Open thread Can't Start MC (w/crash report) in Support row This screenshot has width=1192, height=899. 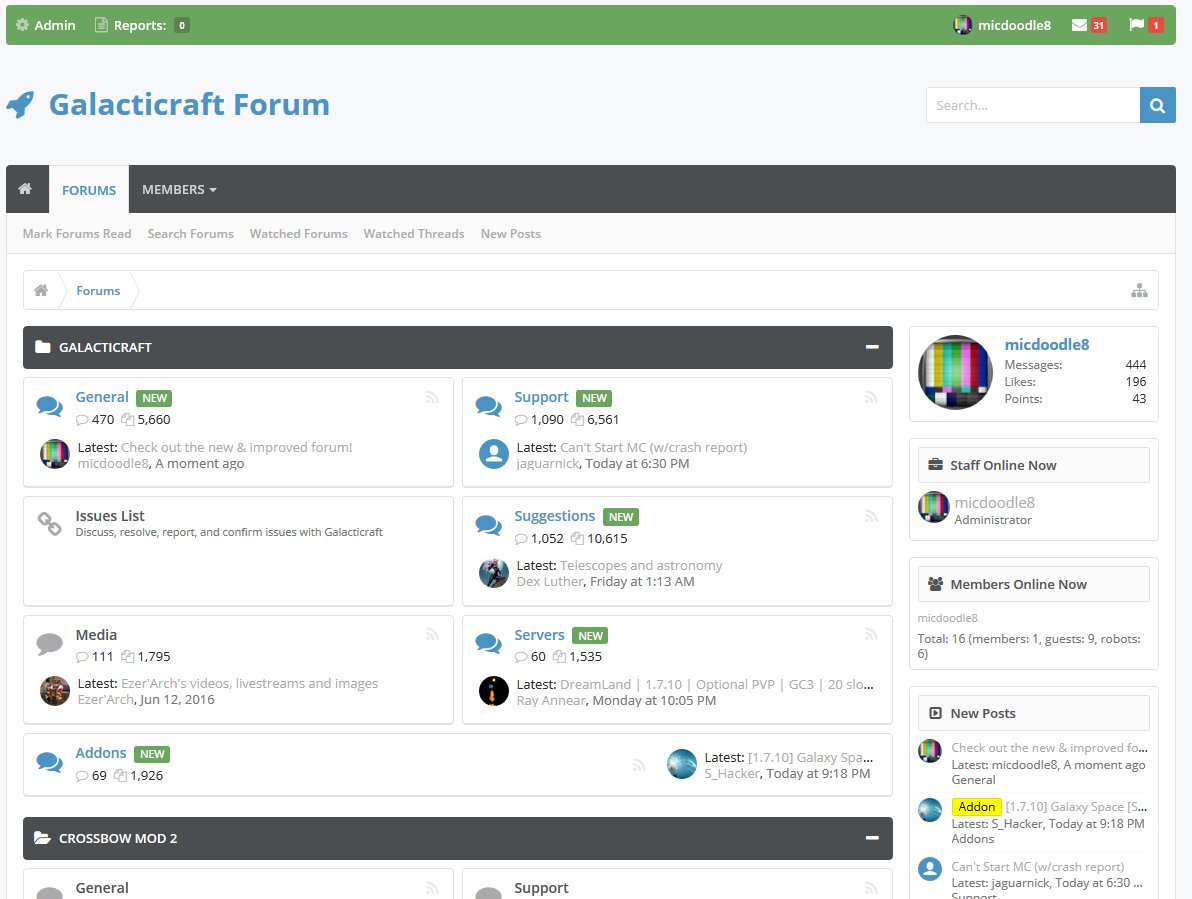pos(654,448)
